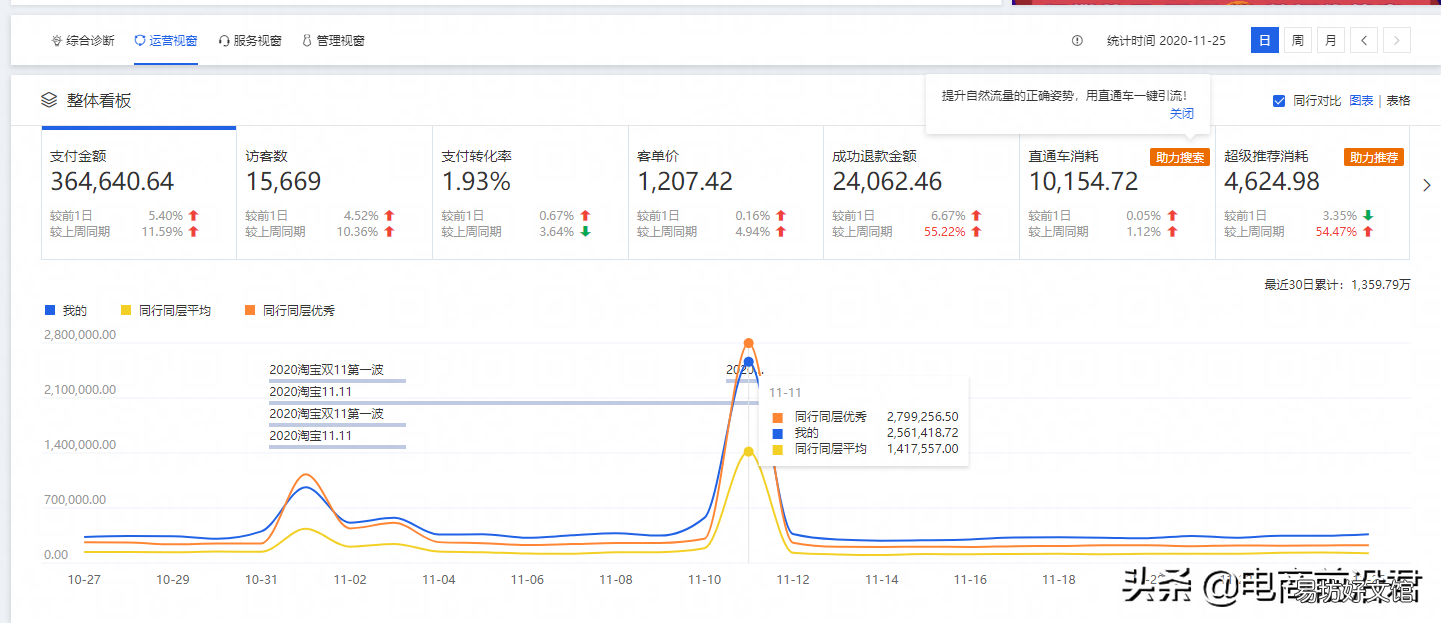The image size is (1441, 623).
Task: Select the 直通车消耗 metric card
Action: [1117, 193]
